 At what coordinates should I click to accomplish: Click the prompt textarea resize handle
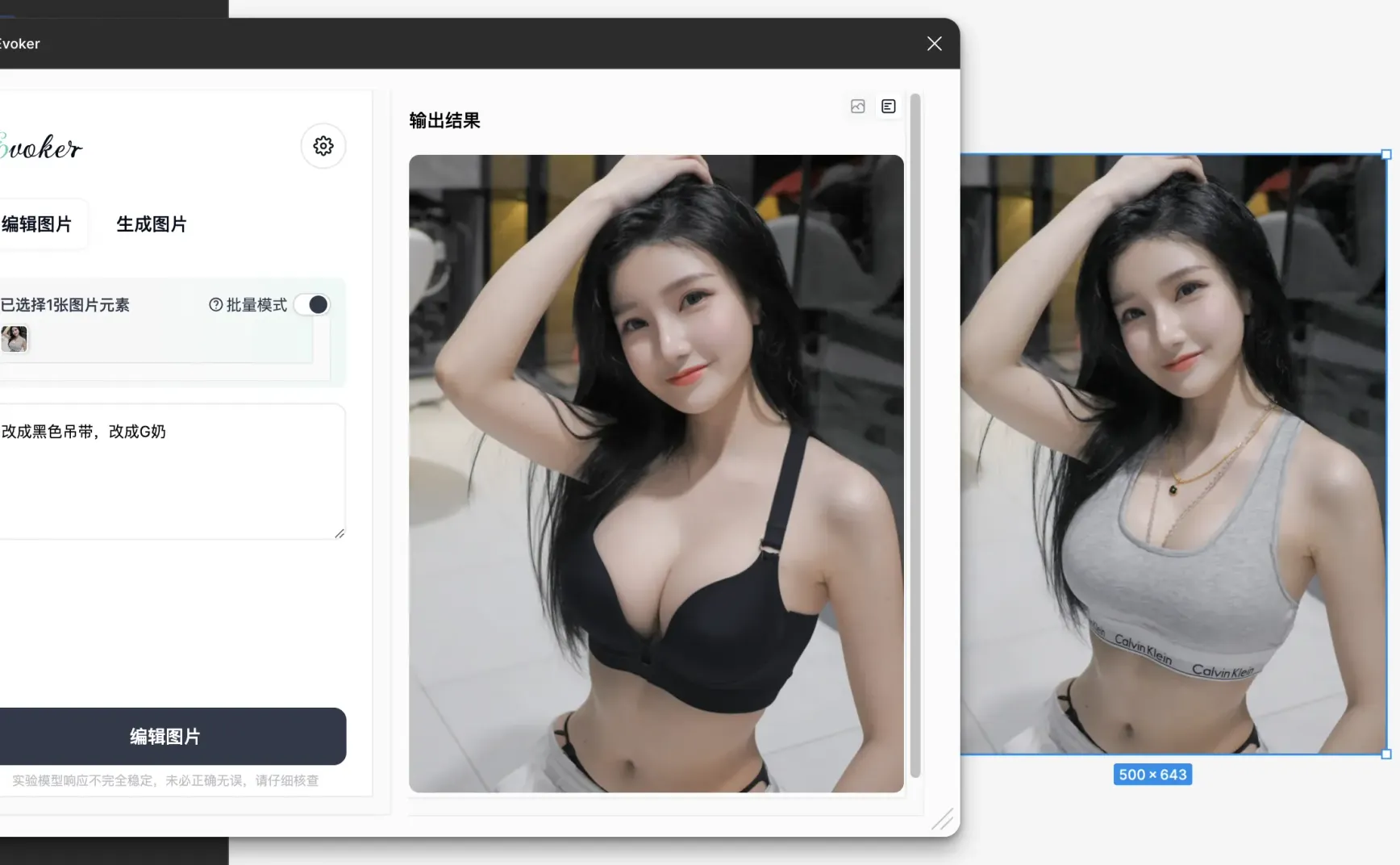[340, 533]
